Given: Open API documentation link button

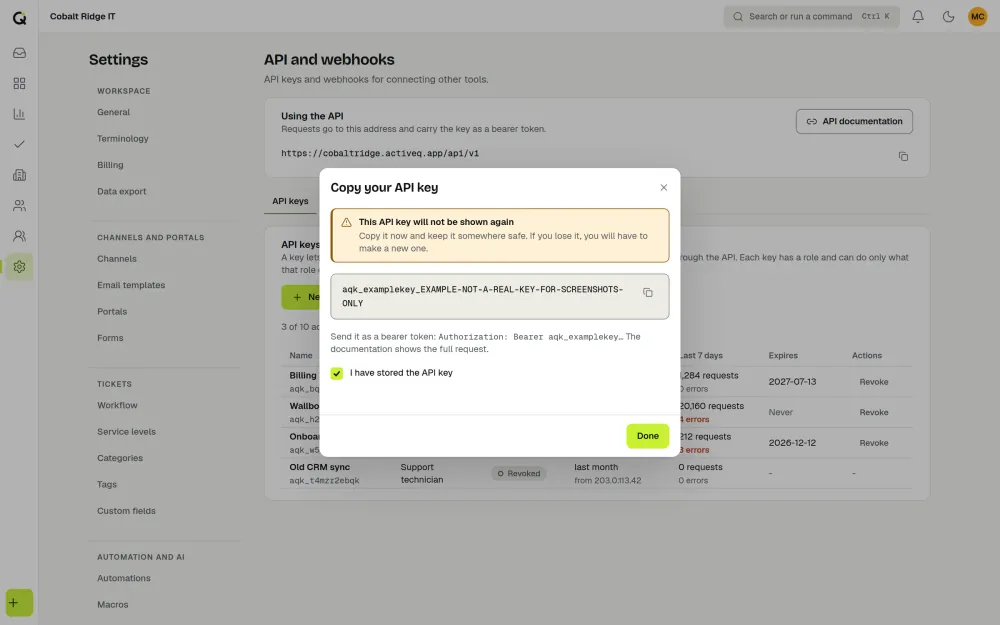Looking at the screenshot, I should [854, 121].
